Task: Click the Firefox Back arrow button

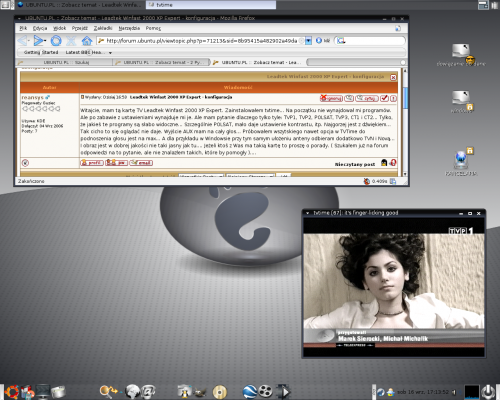Action: (x=23, y=41)
